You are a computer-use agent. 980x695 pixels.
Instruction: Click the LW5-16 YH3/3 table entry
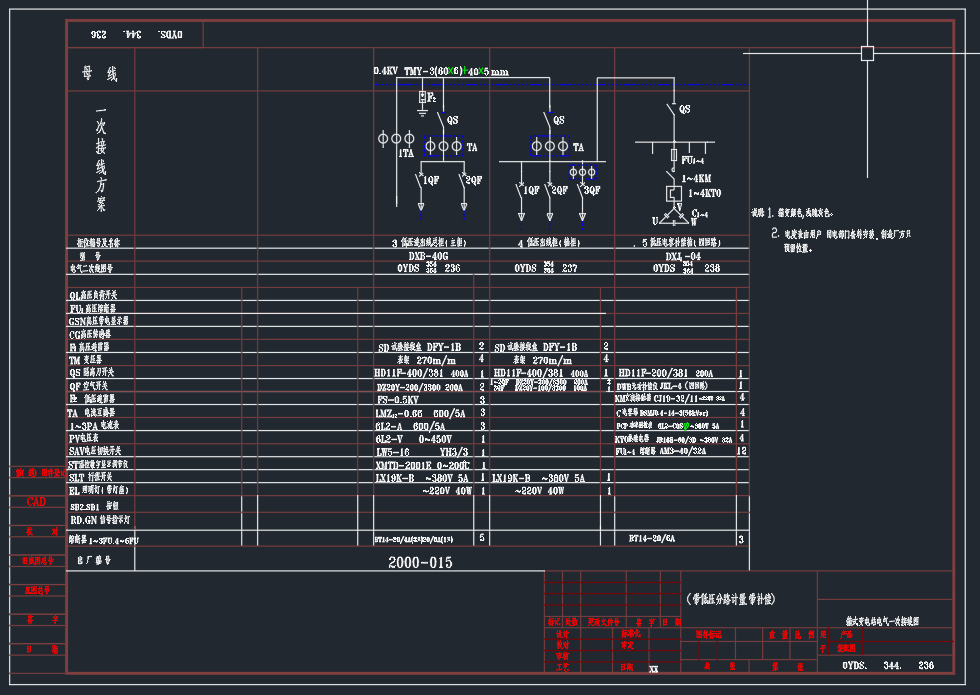421,452
